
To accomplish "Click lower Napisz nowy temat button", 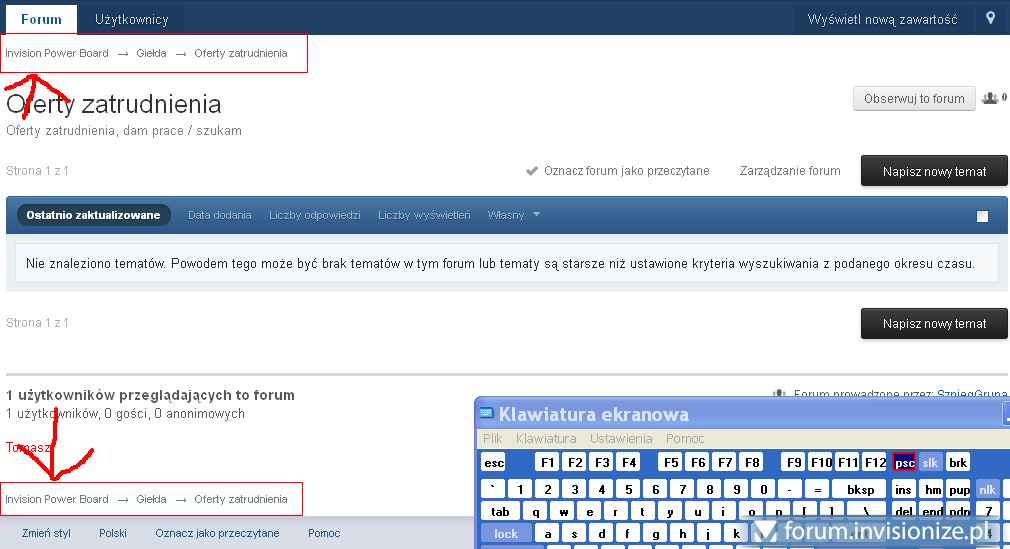I will click(x=934, y=323).
